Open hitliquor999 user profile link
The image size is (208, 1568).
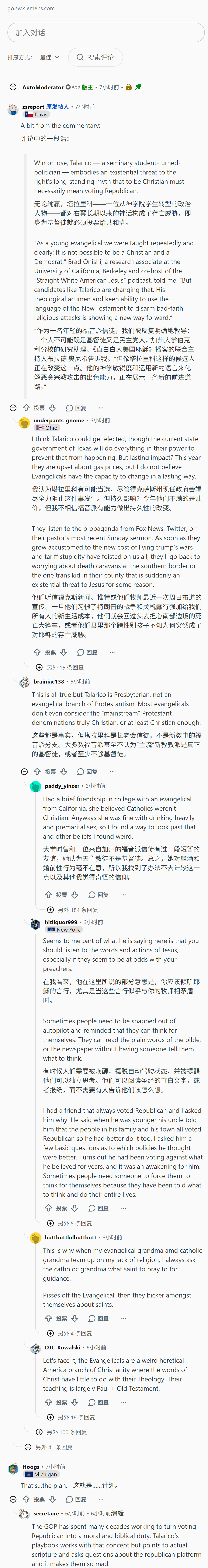pos(61,922)
